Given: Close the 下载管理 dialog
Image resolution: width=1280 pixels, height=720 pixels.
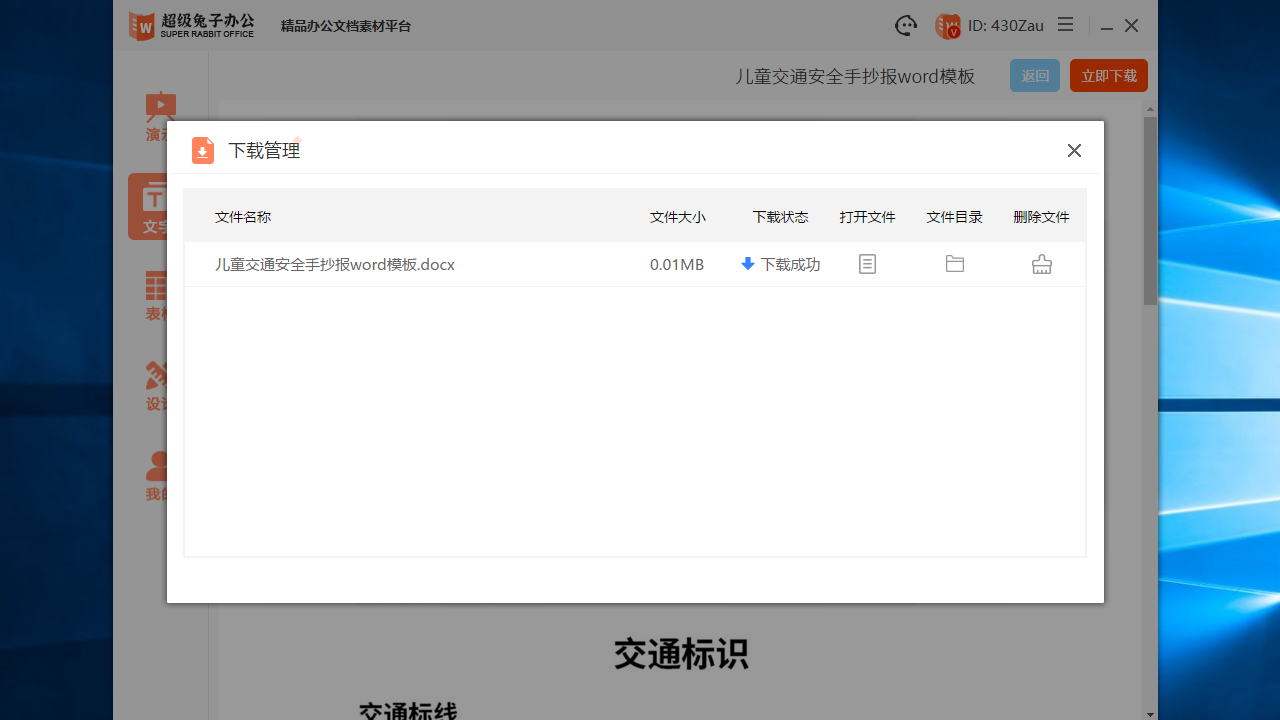Looking at the screenshot, I should click(1074, 150).
